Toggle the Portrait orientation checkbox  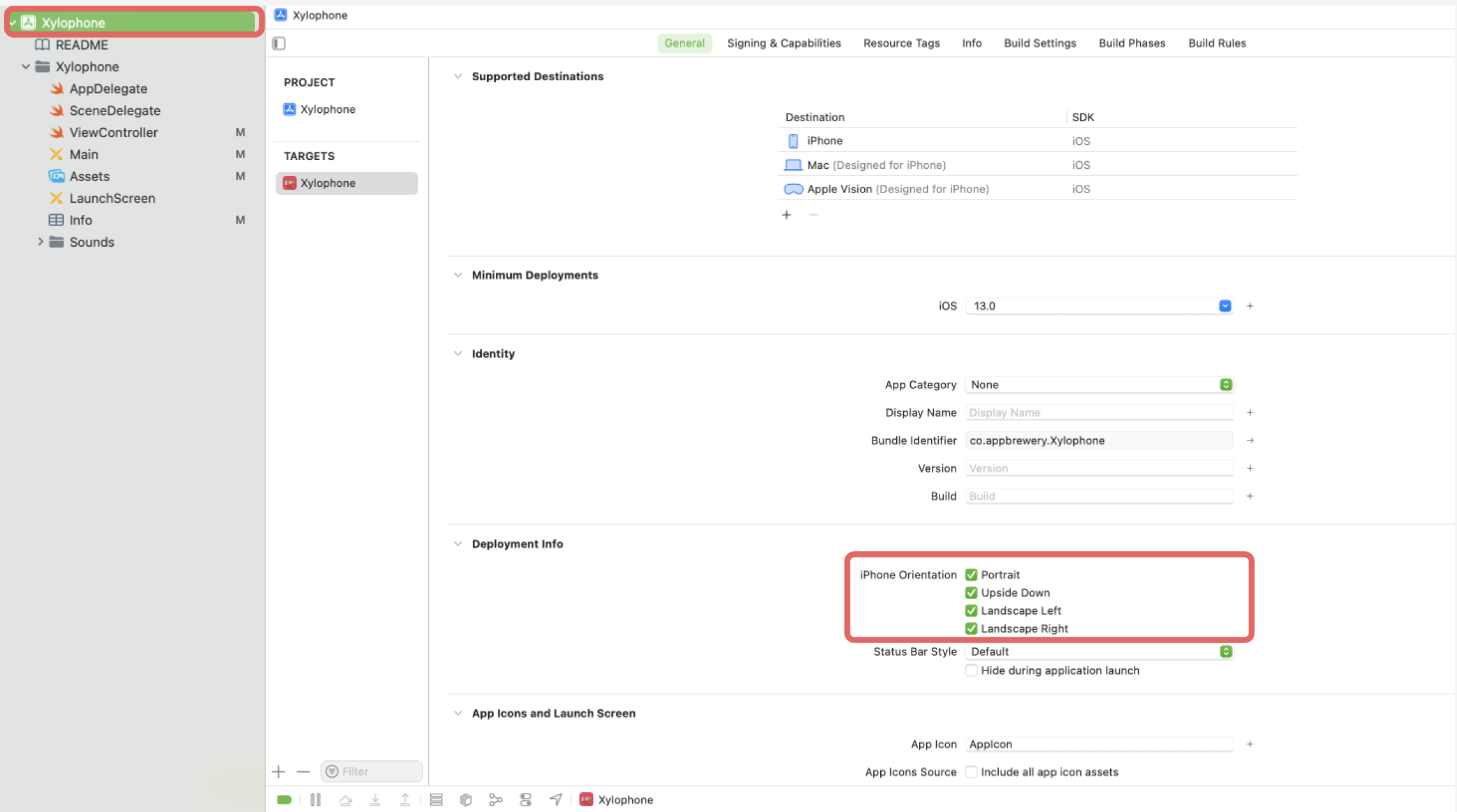(x=971, y=575)
